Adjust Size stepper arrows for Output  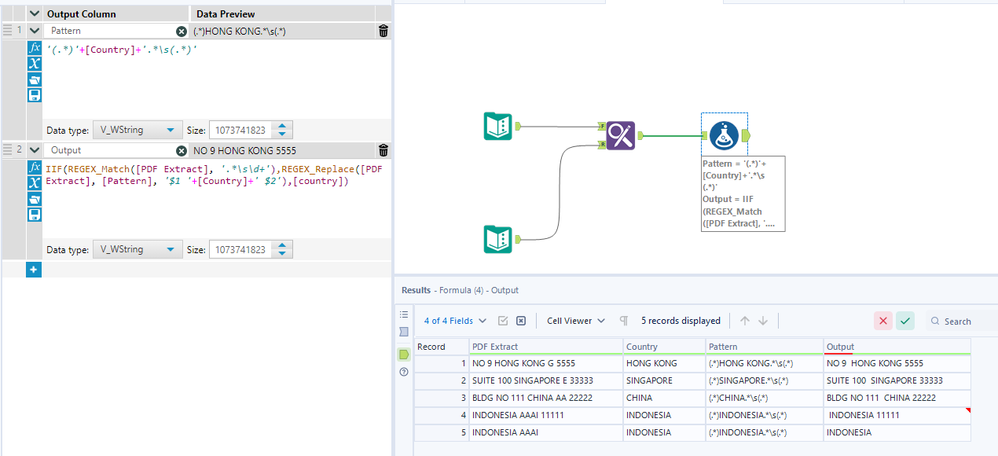tap(284, 249)
